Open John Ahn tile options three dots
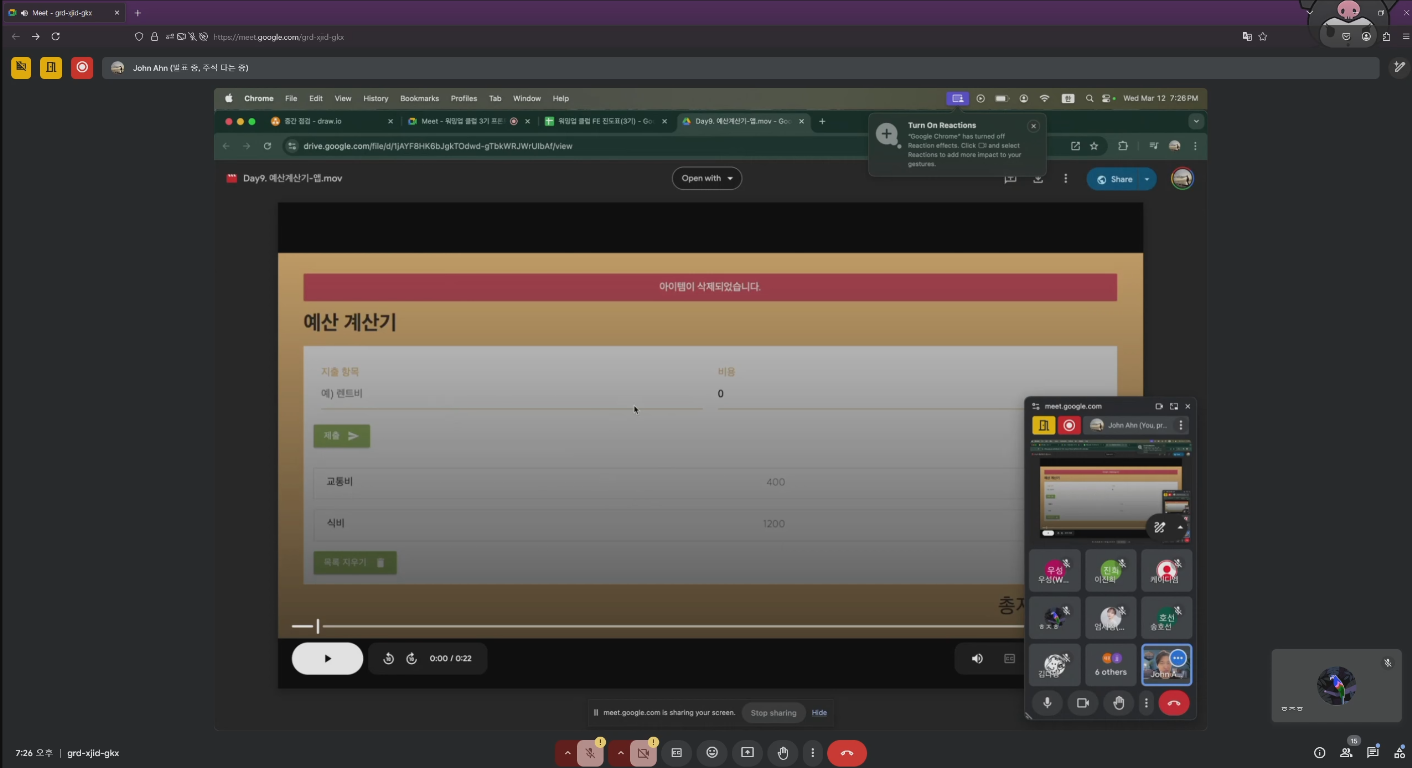1412x768 pixels. click(1178, 658)
